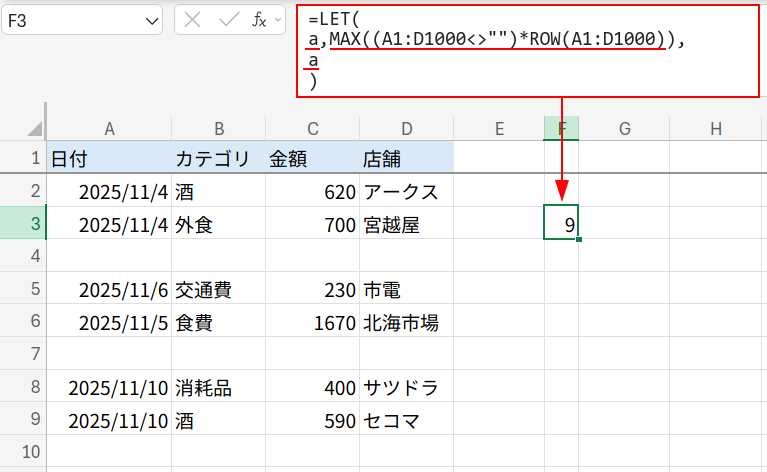The height and width of the screenshot is (472, 767).
Task: Click cell サツドラ
Action: pyautogui.click(x=406, y=386)
